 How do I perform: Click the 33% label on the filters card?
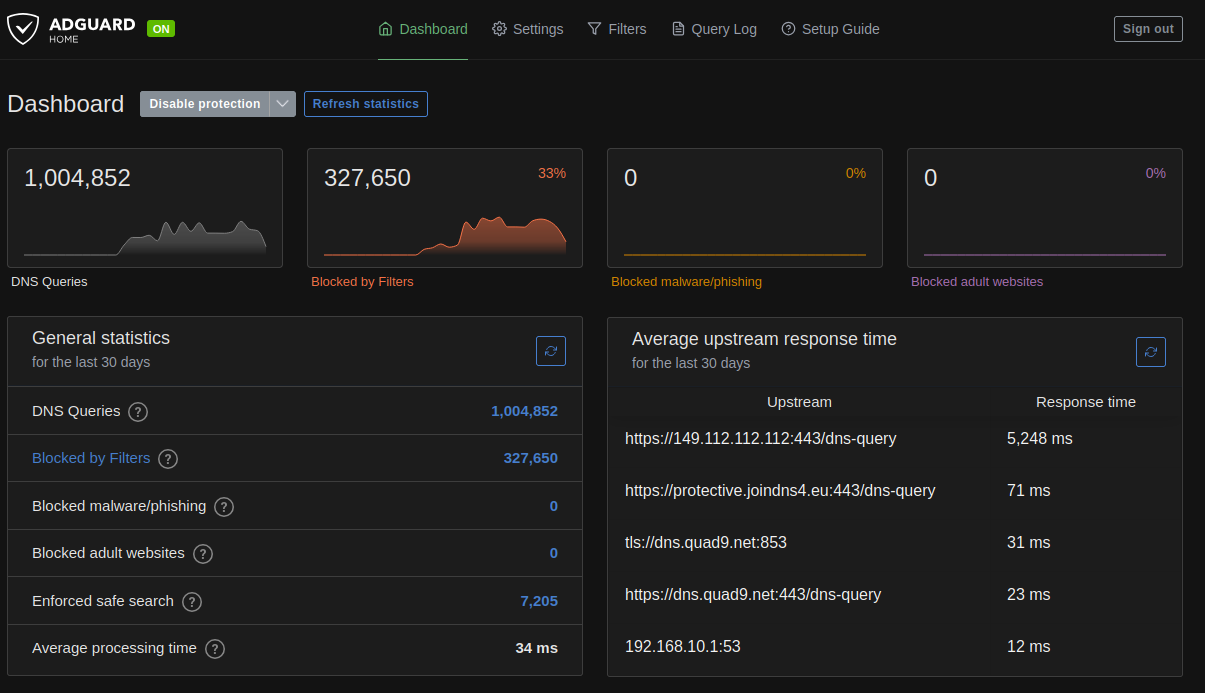pyautogui.click(x=552, y=173)
